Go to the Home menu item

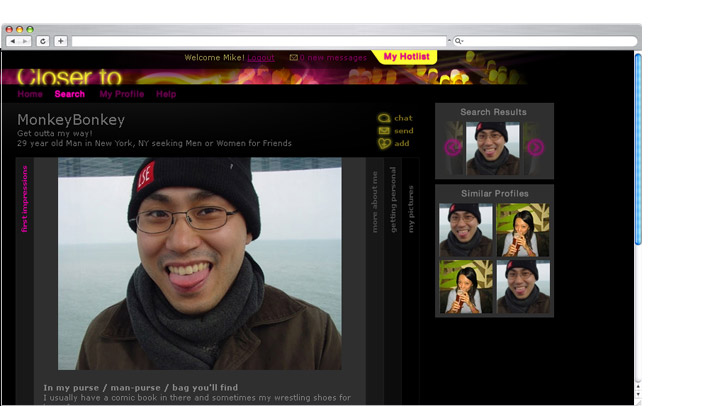(30, 94)
